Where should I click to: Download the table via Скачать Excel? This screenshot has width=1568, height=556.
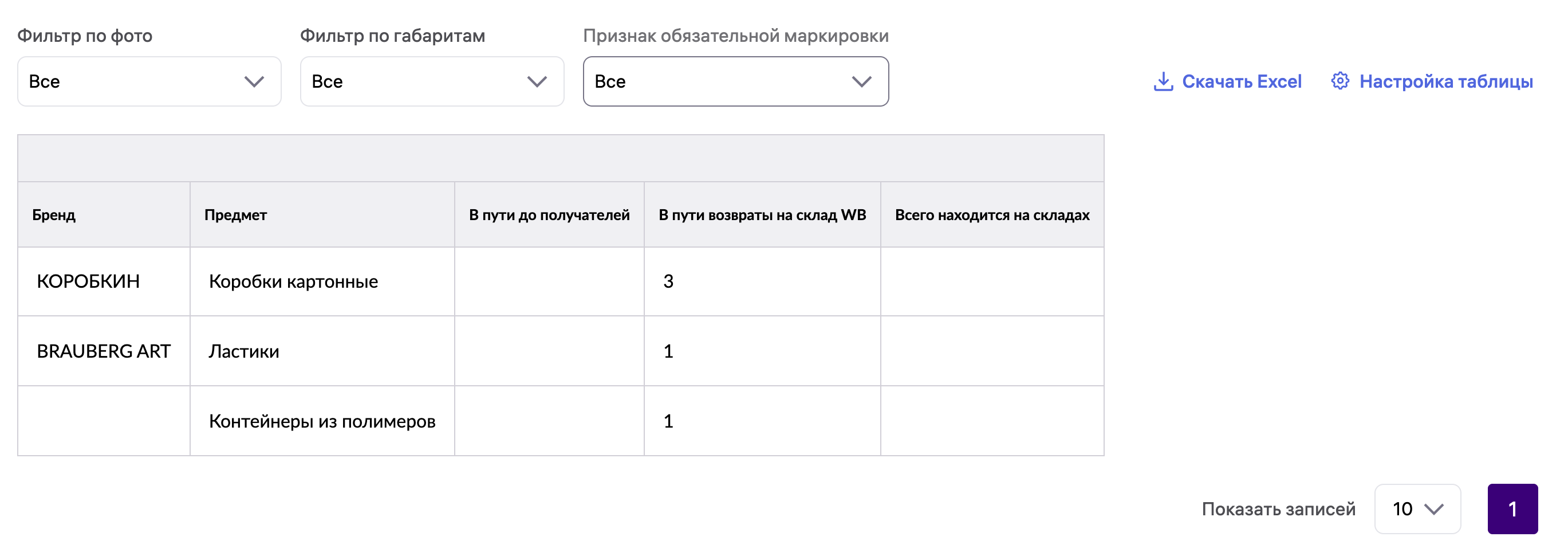tap(1227, 81)
